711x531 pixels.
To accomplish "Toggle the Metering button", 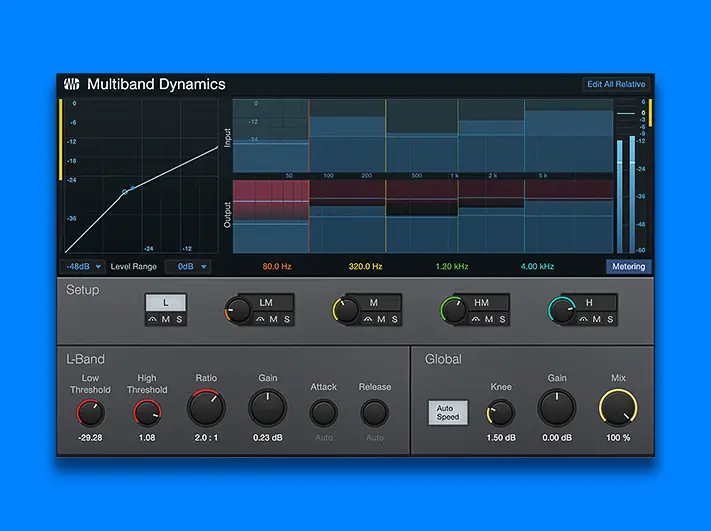I will [x=628, y=267].
